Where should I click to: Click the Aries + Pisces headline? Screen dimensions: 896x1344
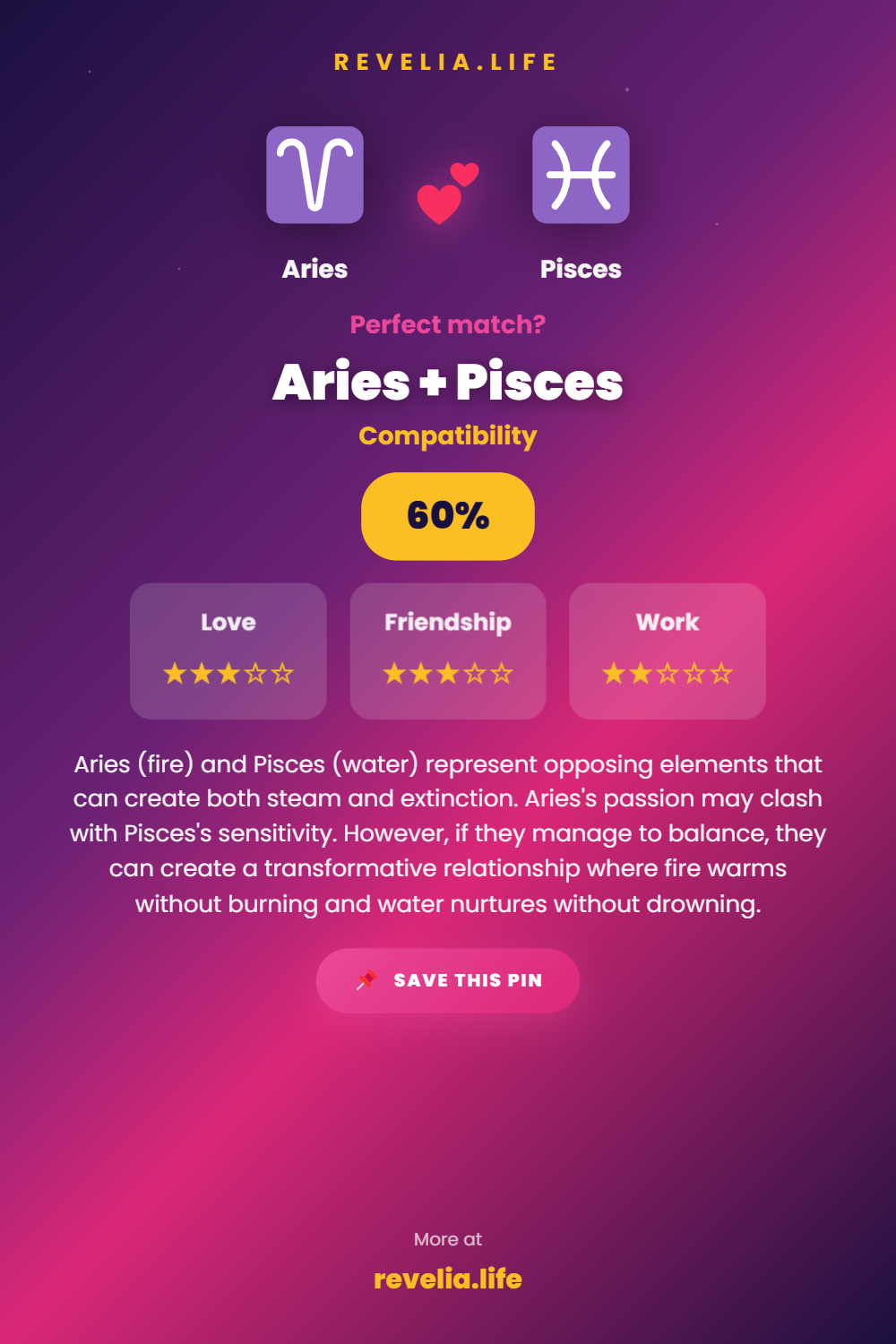click(x=448, y=383)
